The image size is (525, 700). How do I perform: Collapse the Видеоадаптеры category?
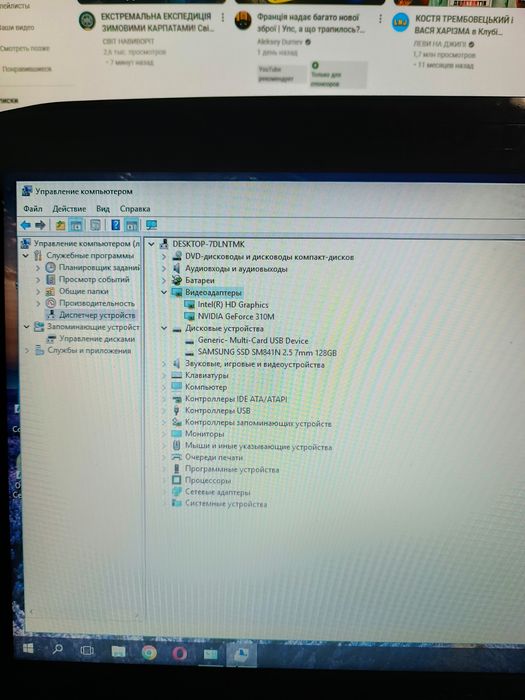coord(164,292)
